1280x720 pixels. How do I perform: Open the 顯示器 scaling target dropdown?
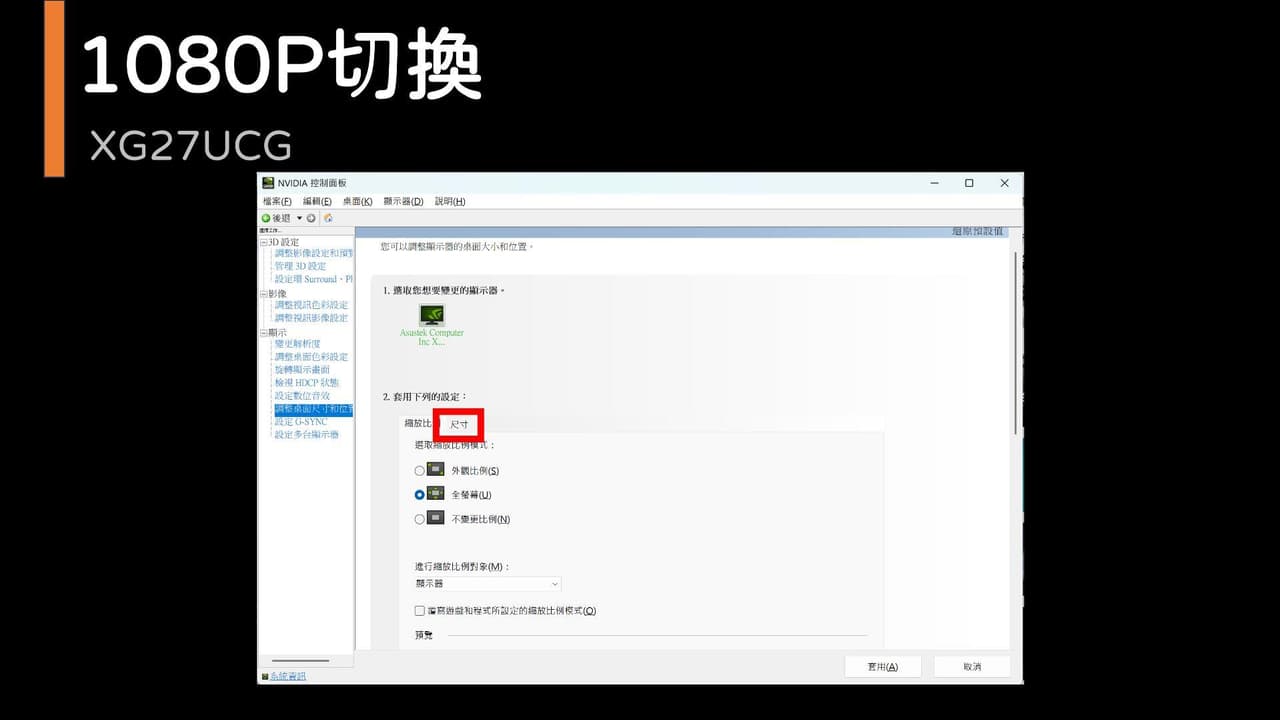tap(488, 584)
